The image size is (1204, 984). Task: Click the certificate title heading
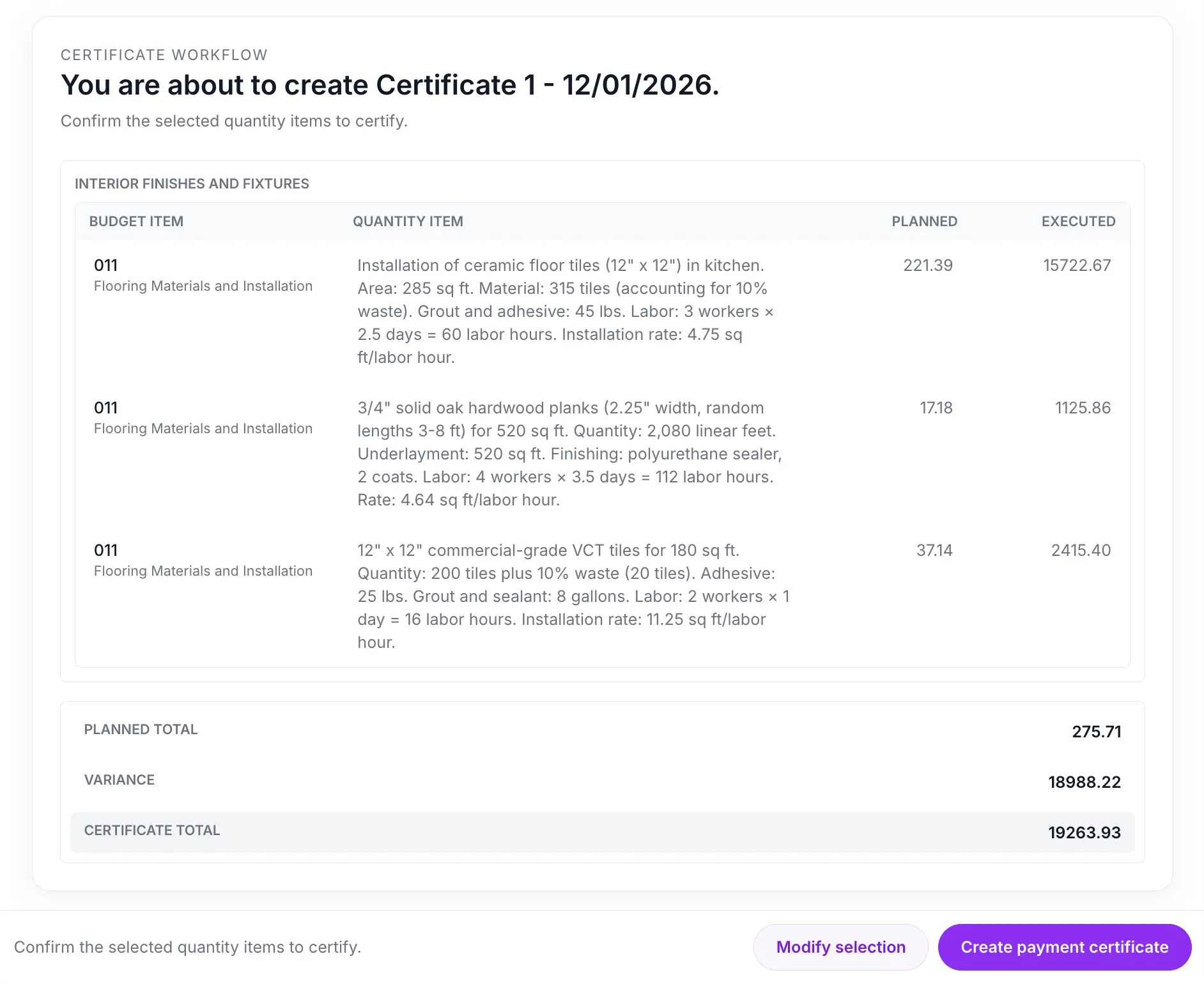click(390, 84)
